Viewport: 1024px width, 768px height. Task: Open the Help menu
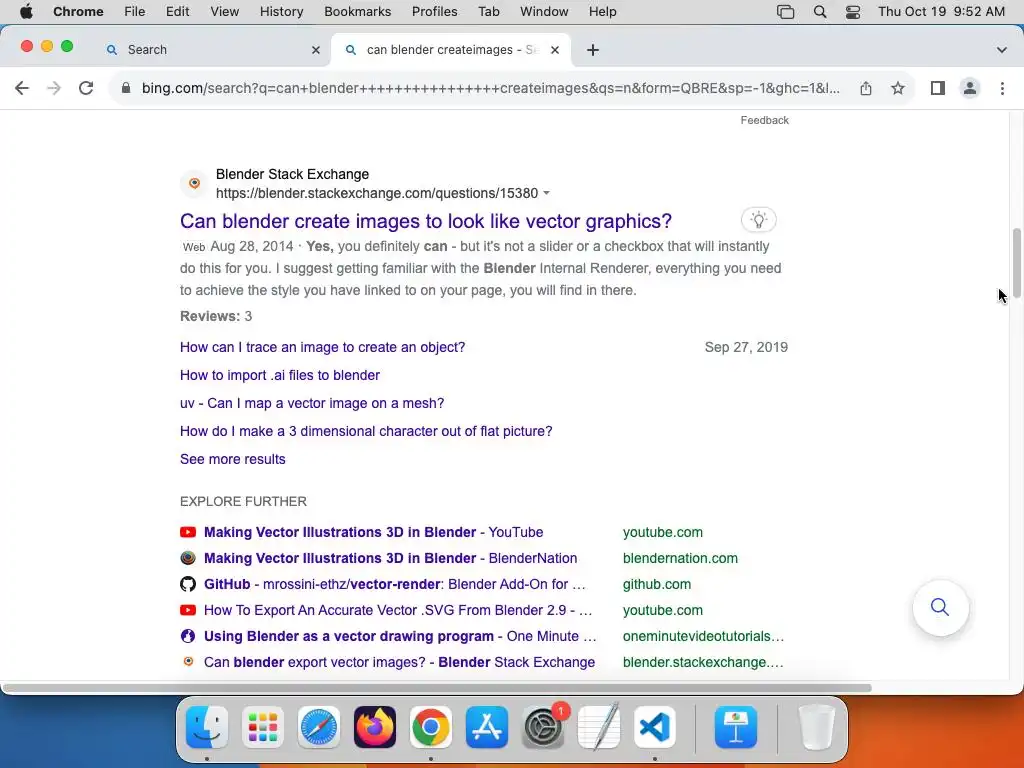pyautogui.click(x=602, y=12)
